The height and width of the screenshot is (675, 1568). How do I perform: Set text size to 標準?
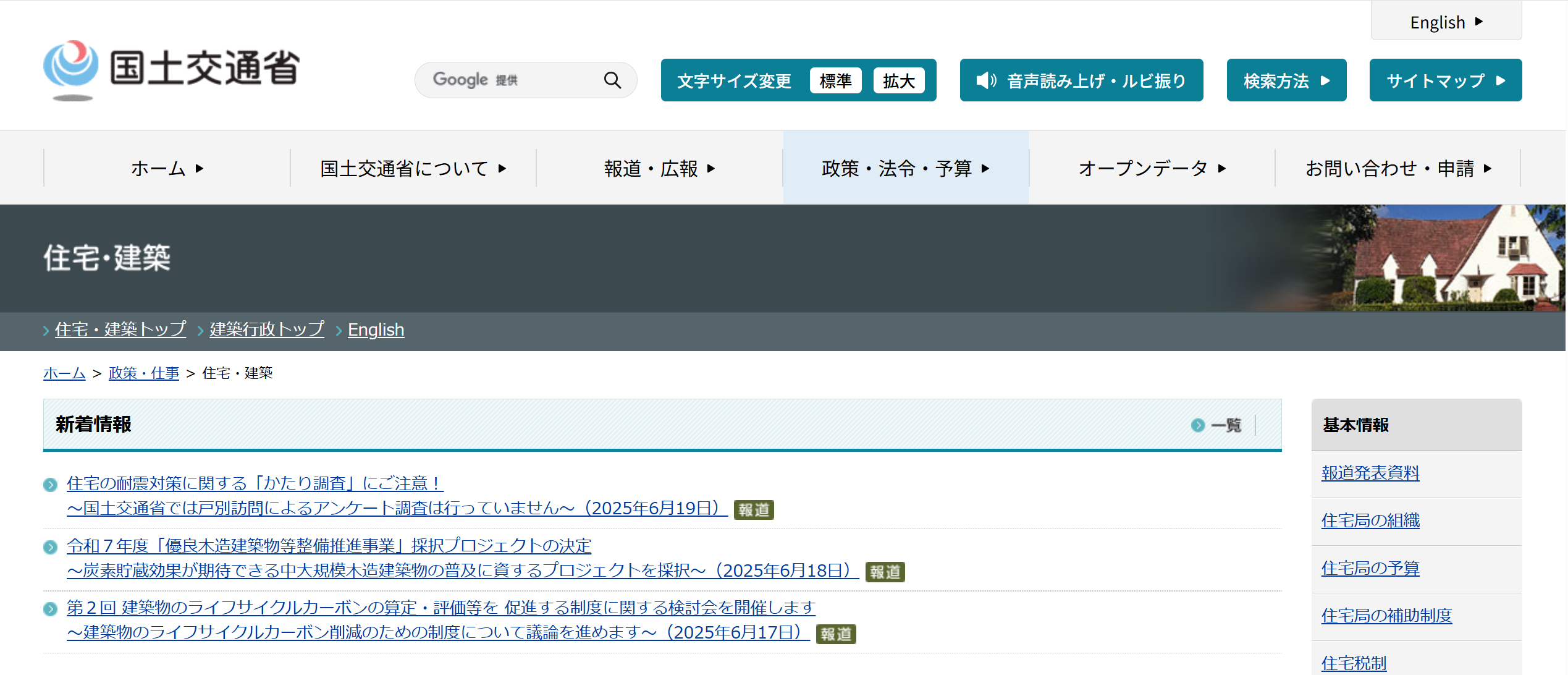click(835, 81)
